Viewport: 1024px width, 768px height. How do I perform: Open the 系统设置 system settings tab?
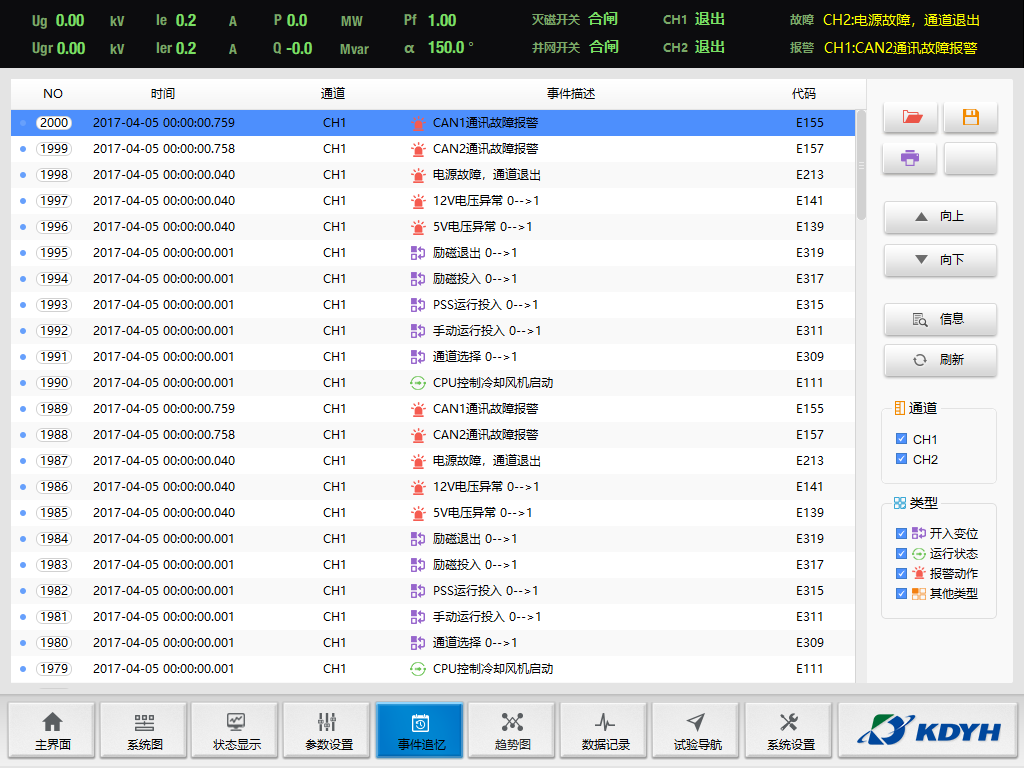(x=789, y=731)
